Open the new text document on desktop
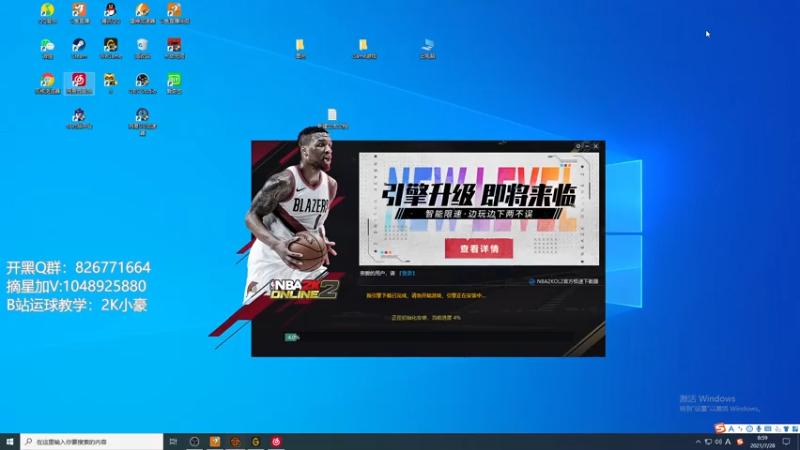Image resolution: width=800 pixels, height=450 pixels. [332, 118]
